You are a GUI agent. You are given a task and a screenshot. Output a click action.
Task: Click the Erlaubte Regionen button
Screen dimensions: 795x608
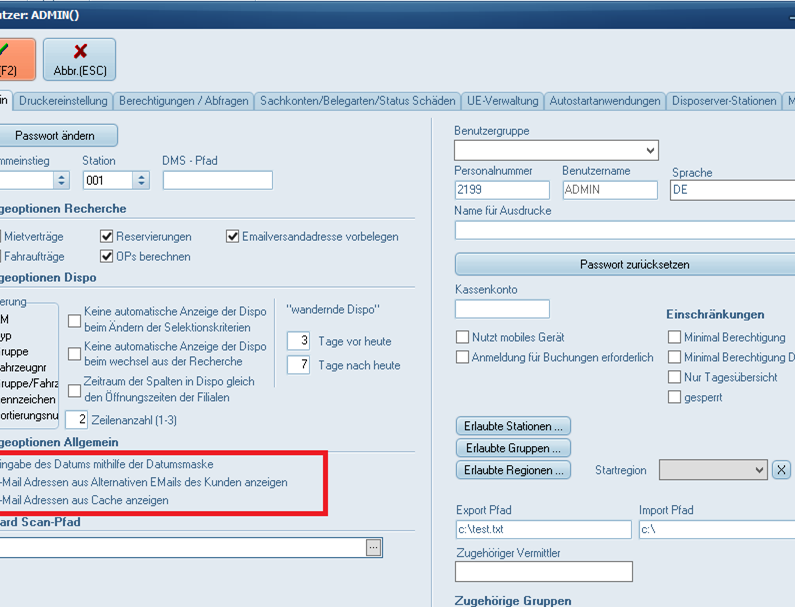pyautogui.click(x=513, y=470)
